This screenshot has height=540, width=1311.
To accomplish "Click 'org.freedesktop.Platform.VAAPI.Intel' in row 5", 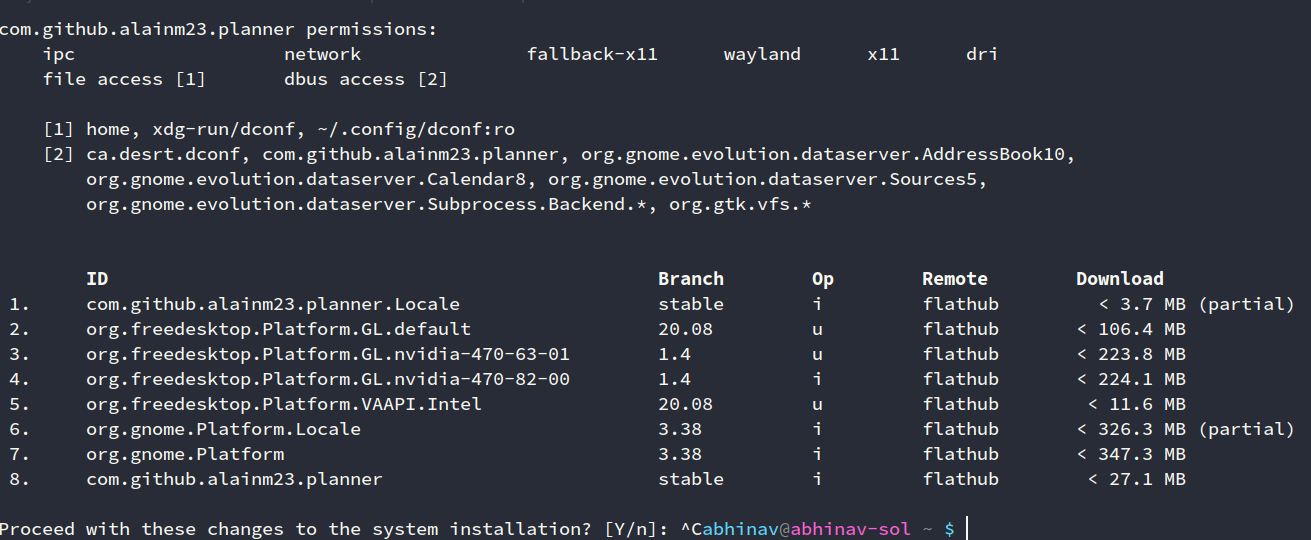I will click(x=284, y=404).
